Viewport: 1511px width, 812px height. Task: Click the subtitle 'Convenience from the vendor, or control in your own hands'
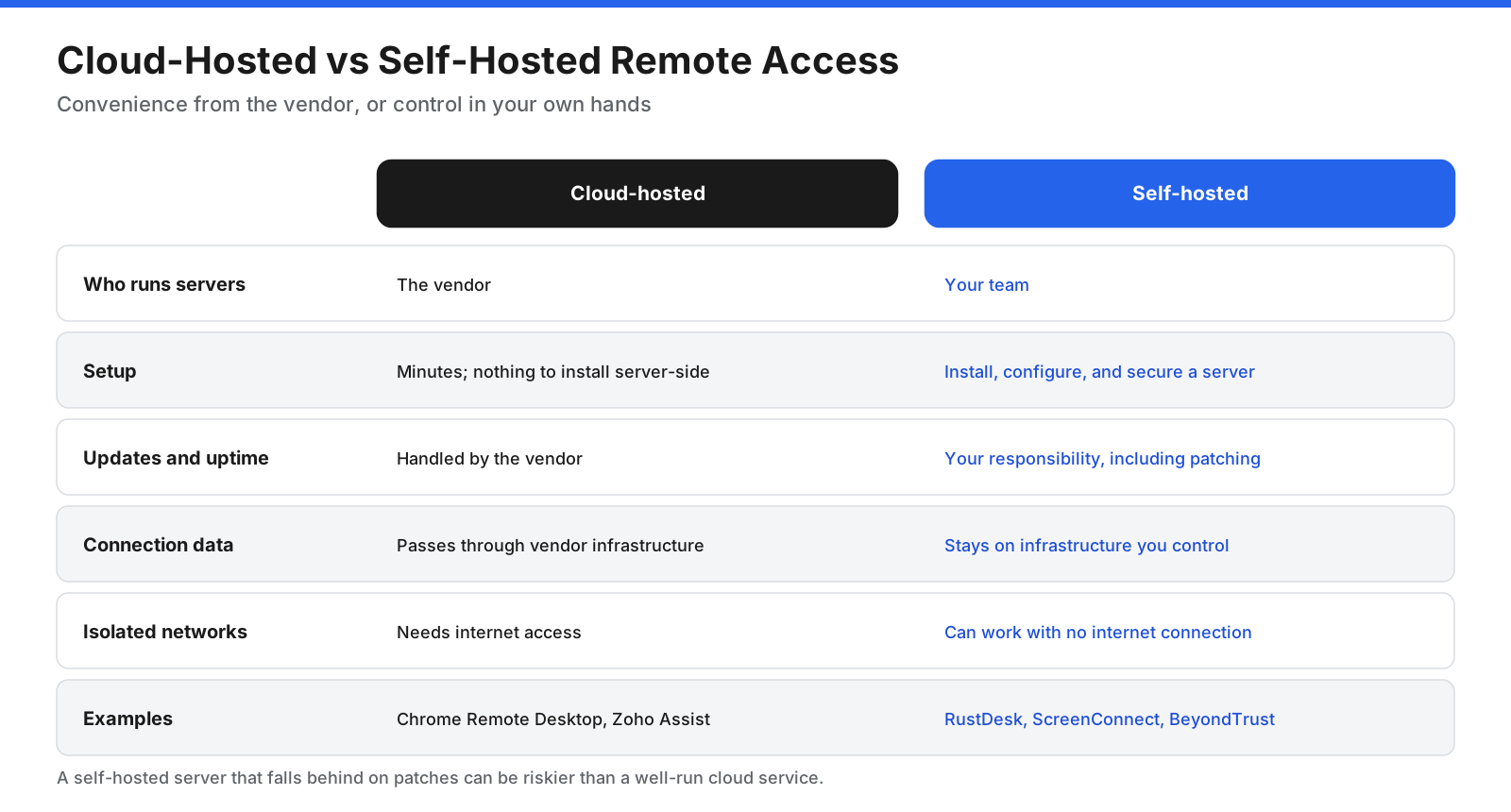click(354, 105)
